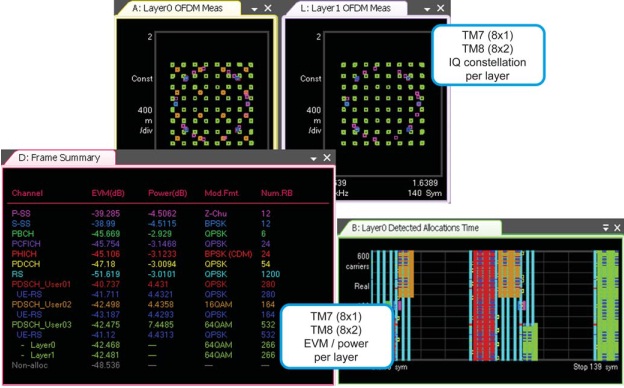The image size is (624, 388).
Task: Click the Mod.Fmt column header
Action: [x=222, y=193]
